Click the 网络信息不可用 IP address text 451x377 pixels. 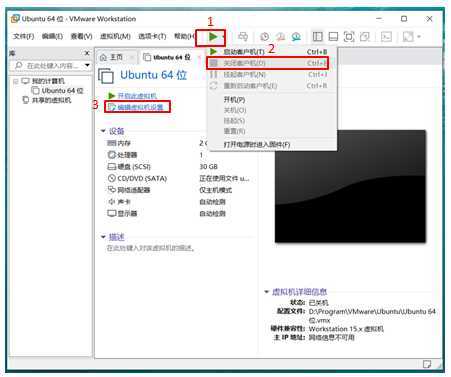click(331, 337)
